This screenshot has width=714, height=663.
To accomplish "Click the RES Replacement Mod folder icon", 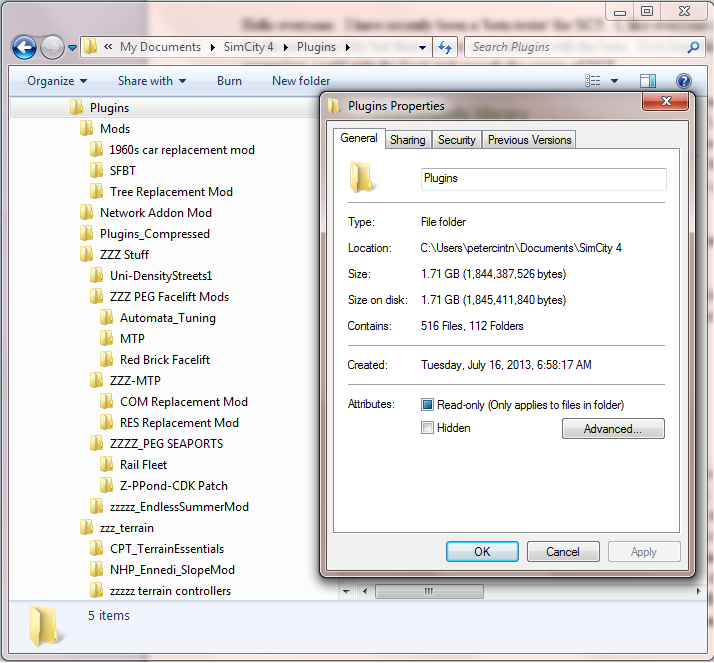I will [x=107, y=423].
